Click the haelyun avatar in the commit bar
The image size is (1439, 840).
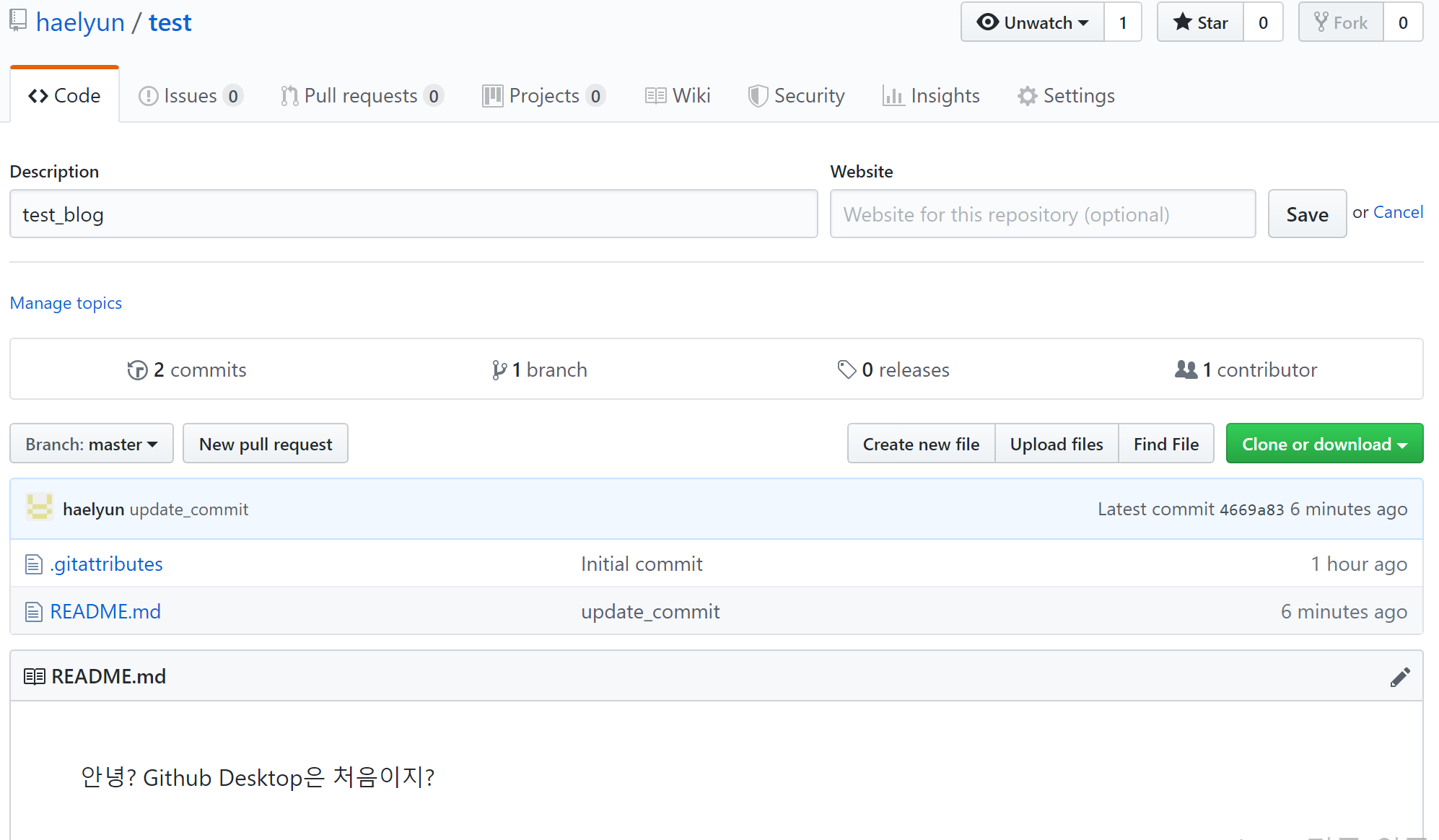pyautogui.click(x=40, y=507)
